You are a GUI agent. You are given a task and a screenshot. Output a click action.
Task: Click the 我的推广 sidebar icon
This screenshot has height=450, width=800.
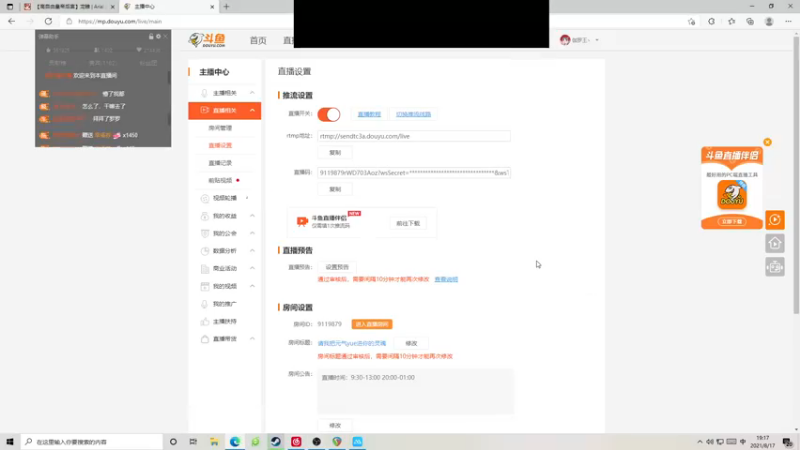click(x=205, y=304)
